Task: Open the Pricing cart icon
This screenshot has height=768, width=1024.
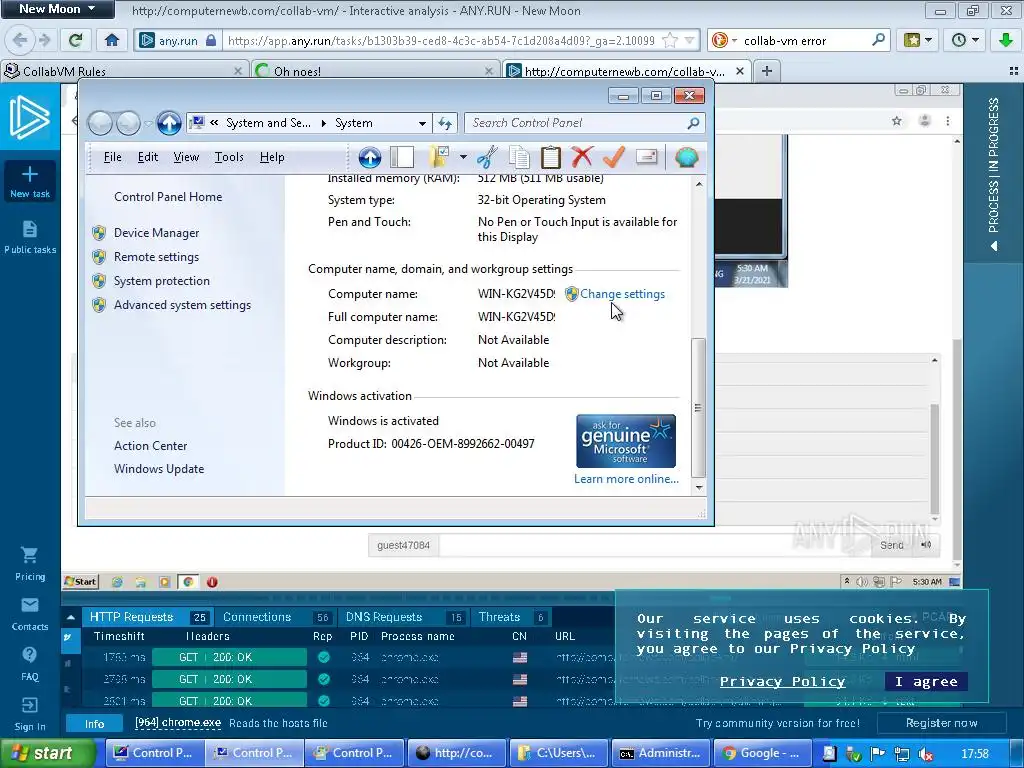Action: point(29,555)
